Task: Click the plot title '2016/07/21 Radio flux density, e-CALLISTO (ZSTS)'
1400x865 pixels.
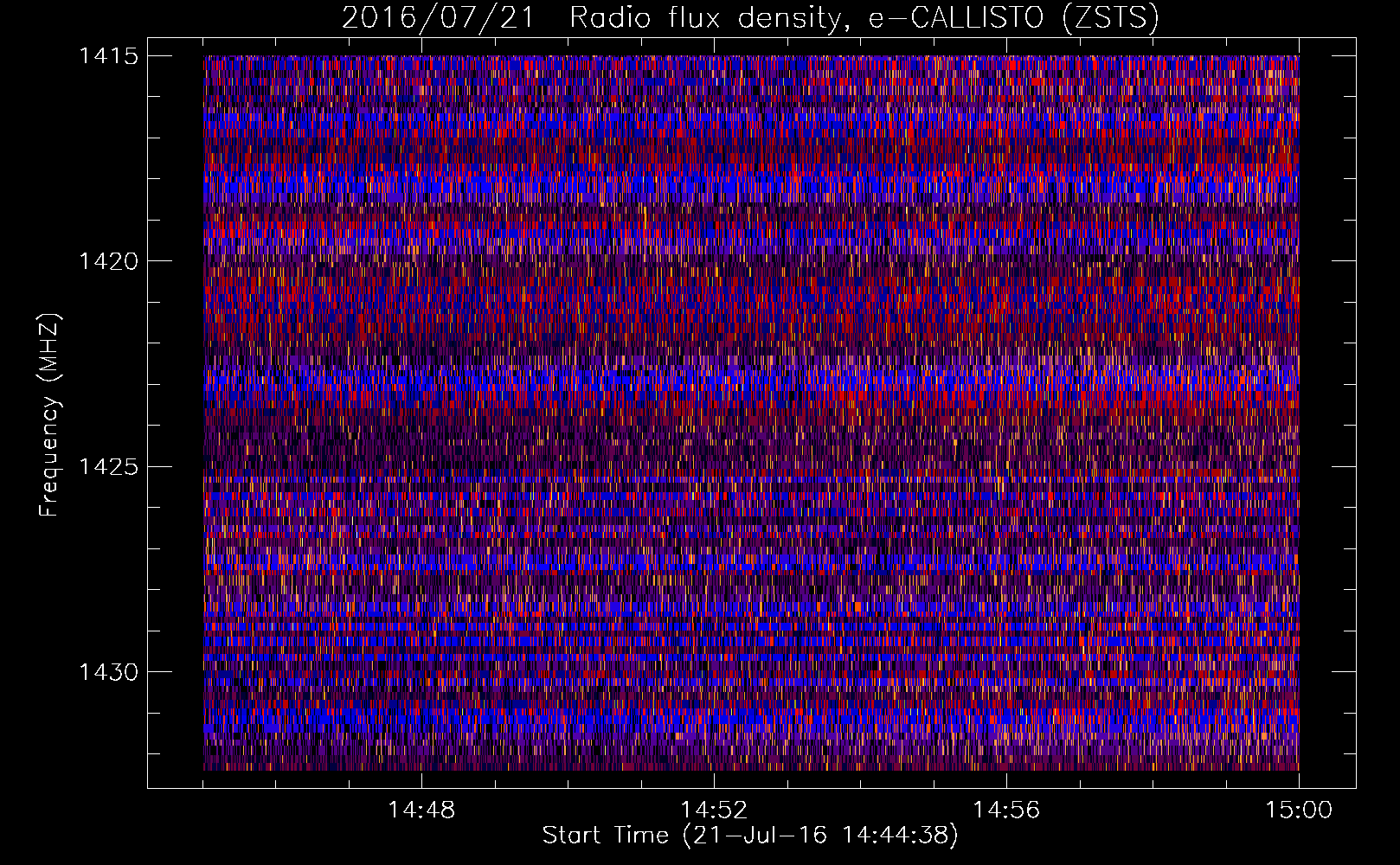Action: 750,17
